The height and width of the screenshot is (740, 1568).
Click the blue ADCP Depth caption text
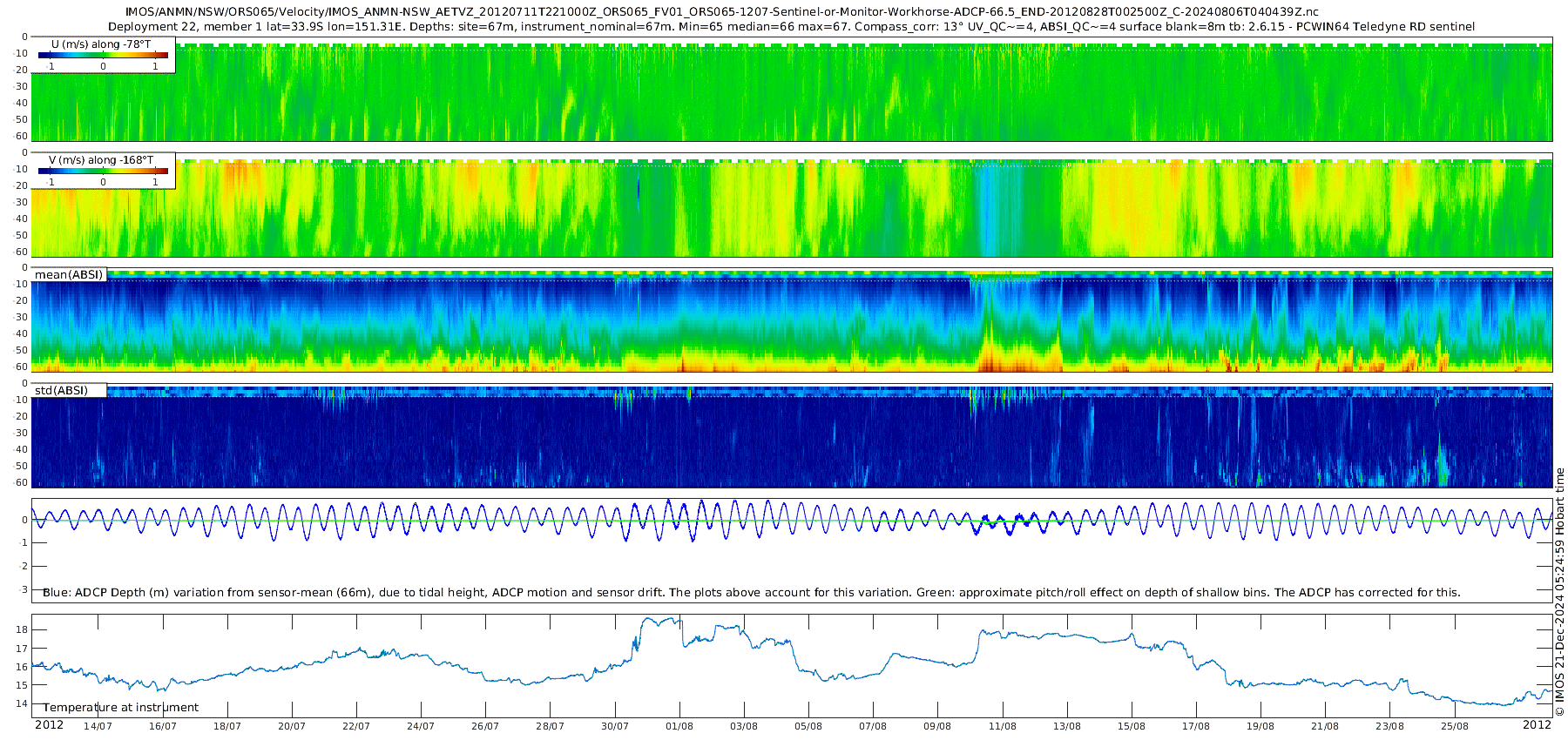point(751,593)
